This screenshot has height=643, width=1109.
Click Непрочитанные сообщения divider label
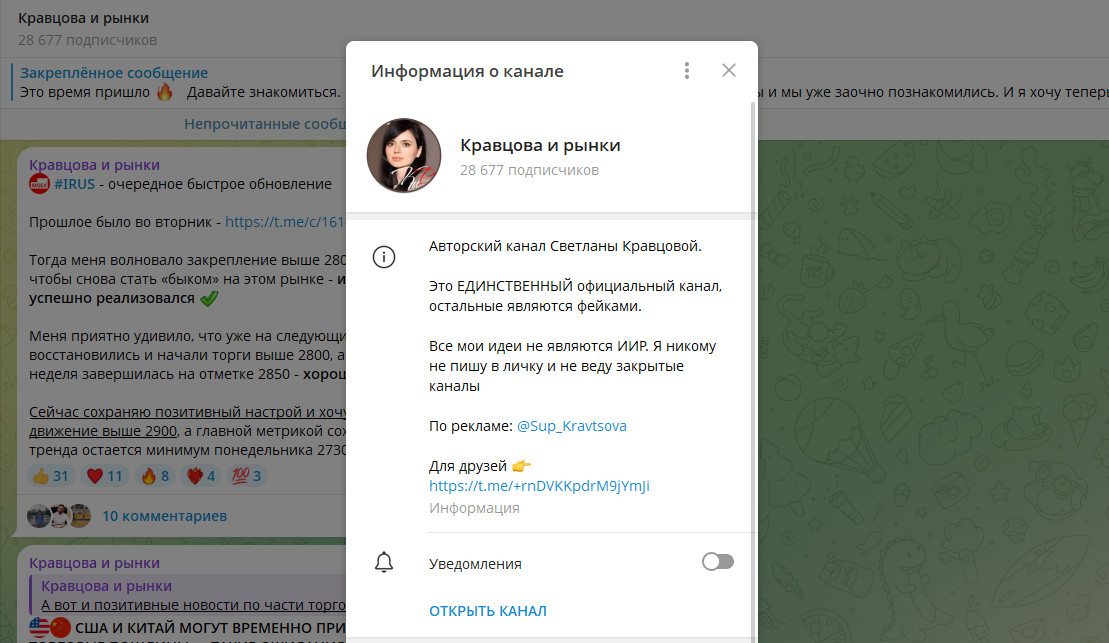(x=265, y=124)
